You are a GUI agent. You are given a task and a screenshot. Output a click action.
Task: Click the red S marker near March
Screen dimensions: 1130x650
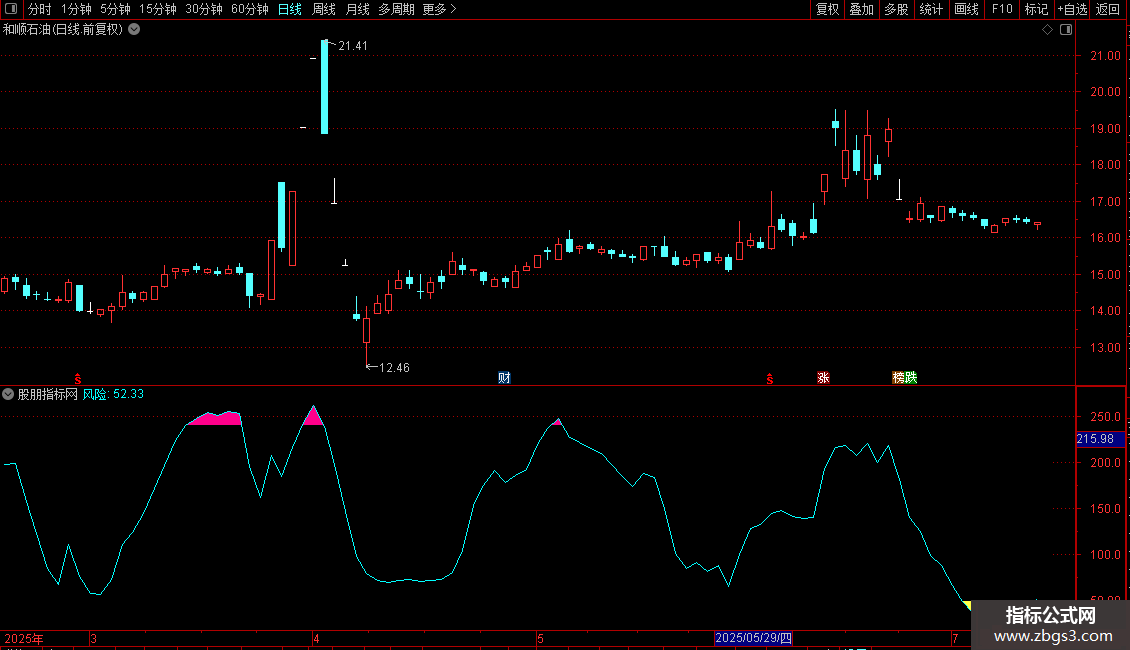pos(78,379)
